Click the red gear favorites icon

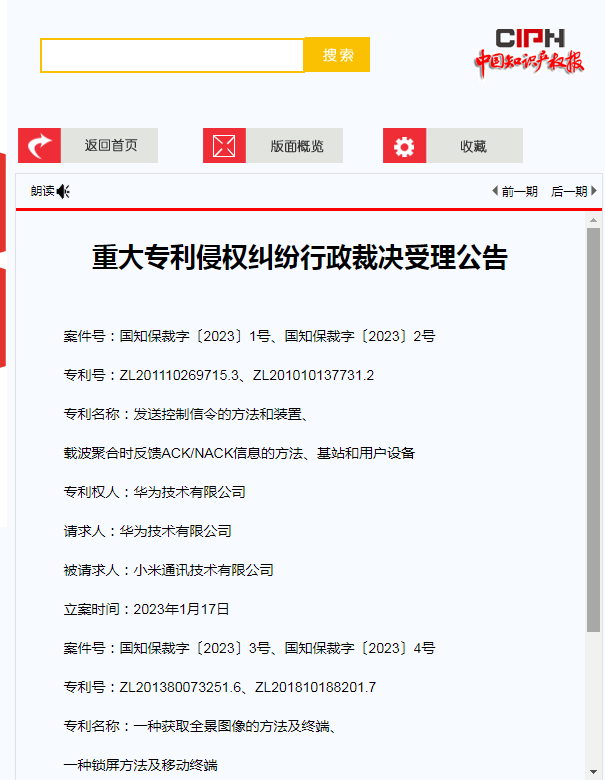(x=404, y=145)
